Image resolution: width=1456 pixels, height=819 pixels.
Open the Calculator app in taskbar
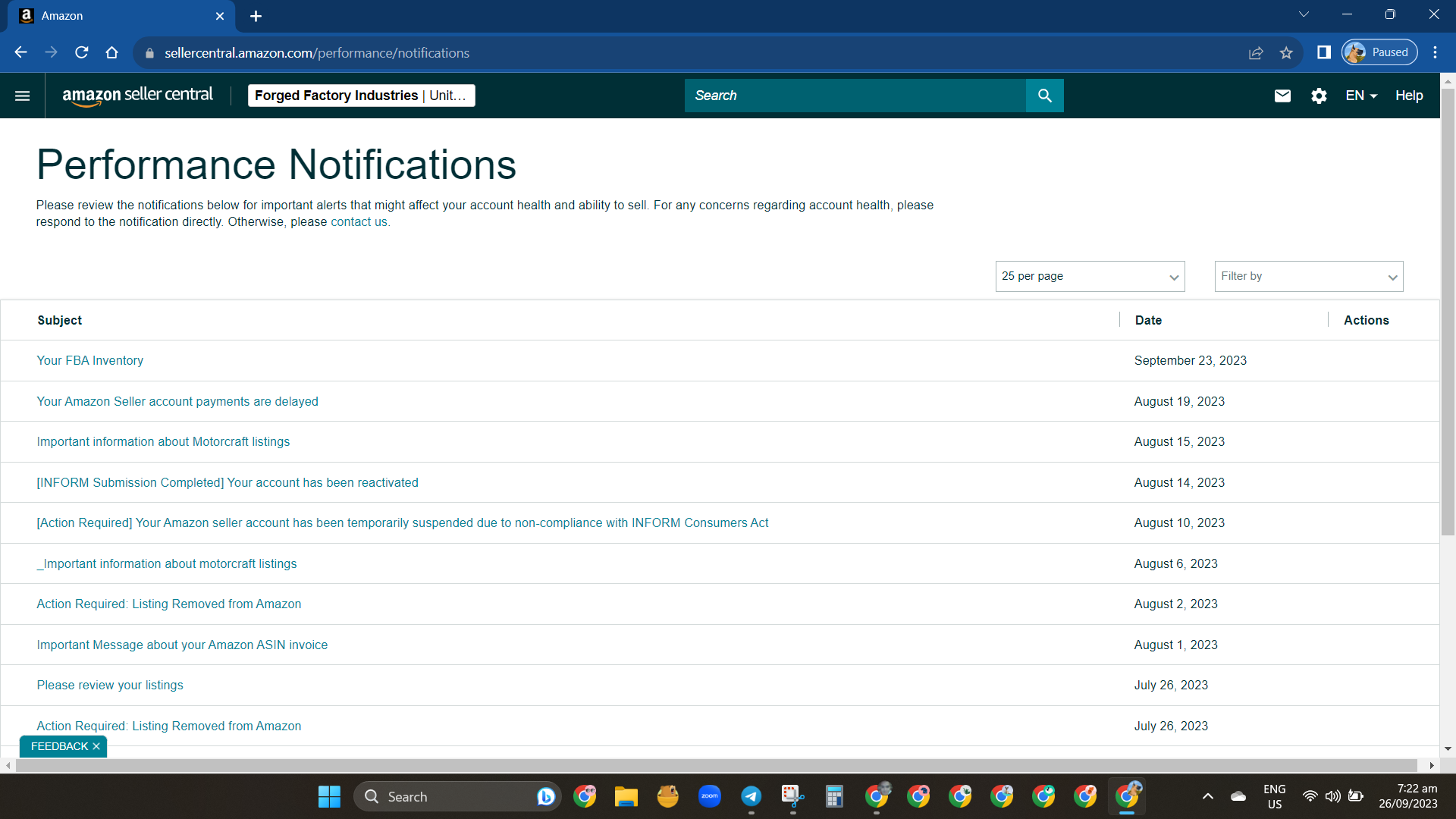(834, 796)
